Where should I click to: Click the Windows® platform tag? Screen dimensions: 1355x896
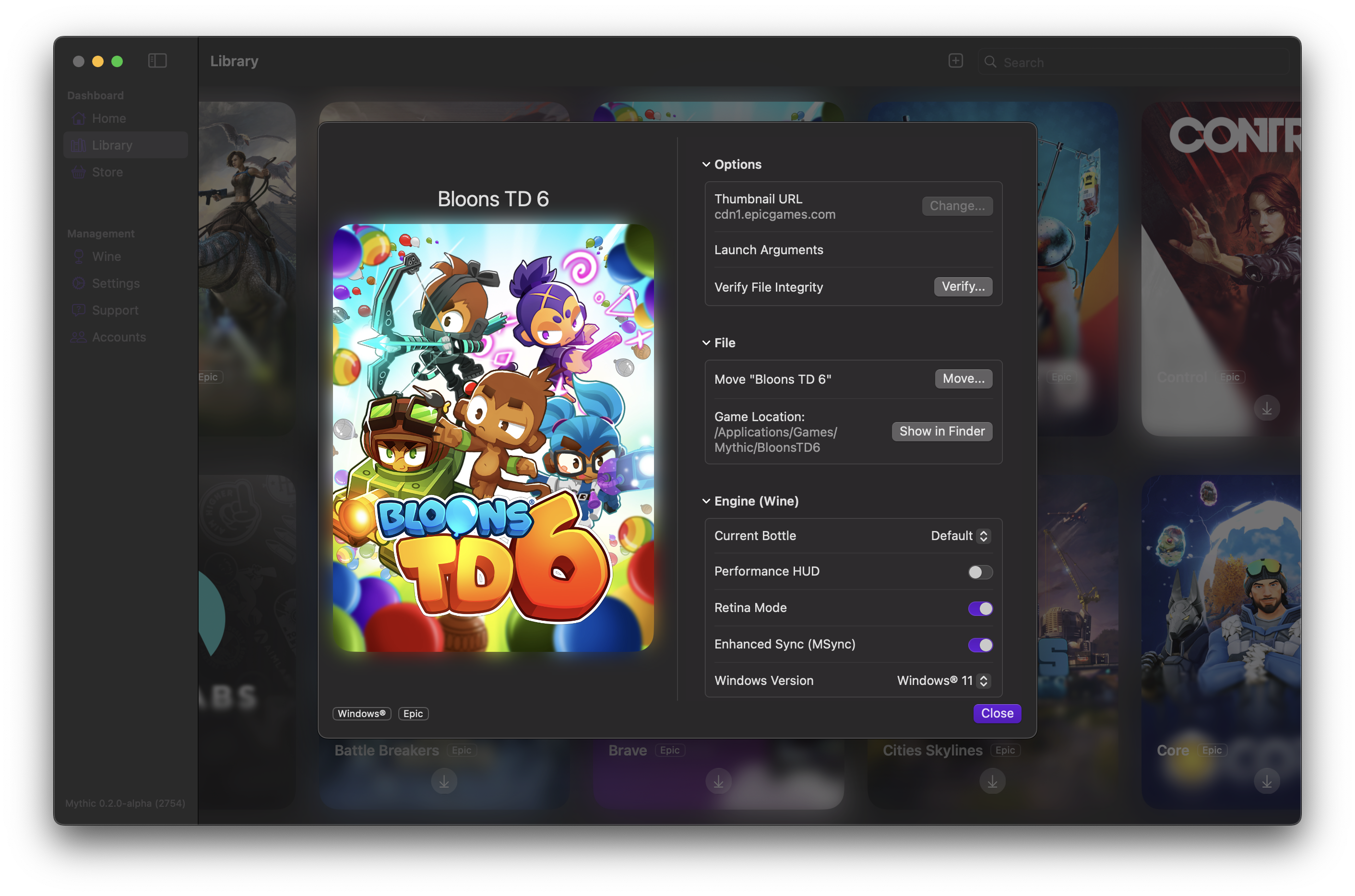tap(362, 714)
